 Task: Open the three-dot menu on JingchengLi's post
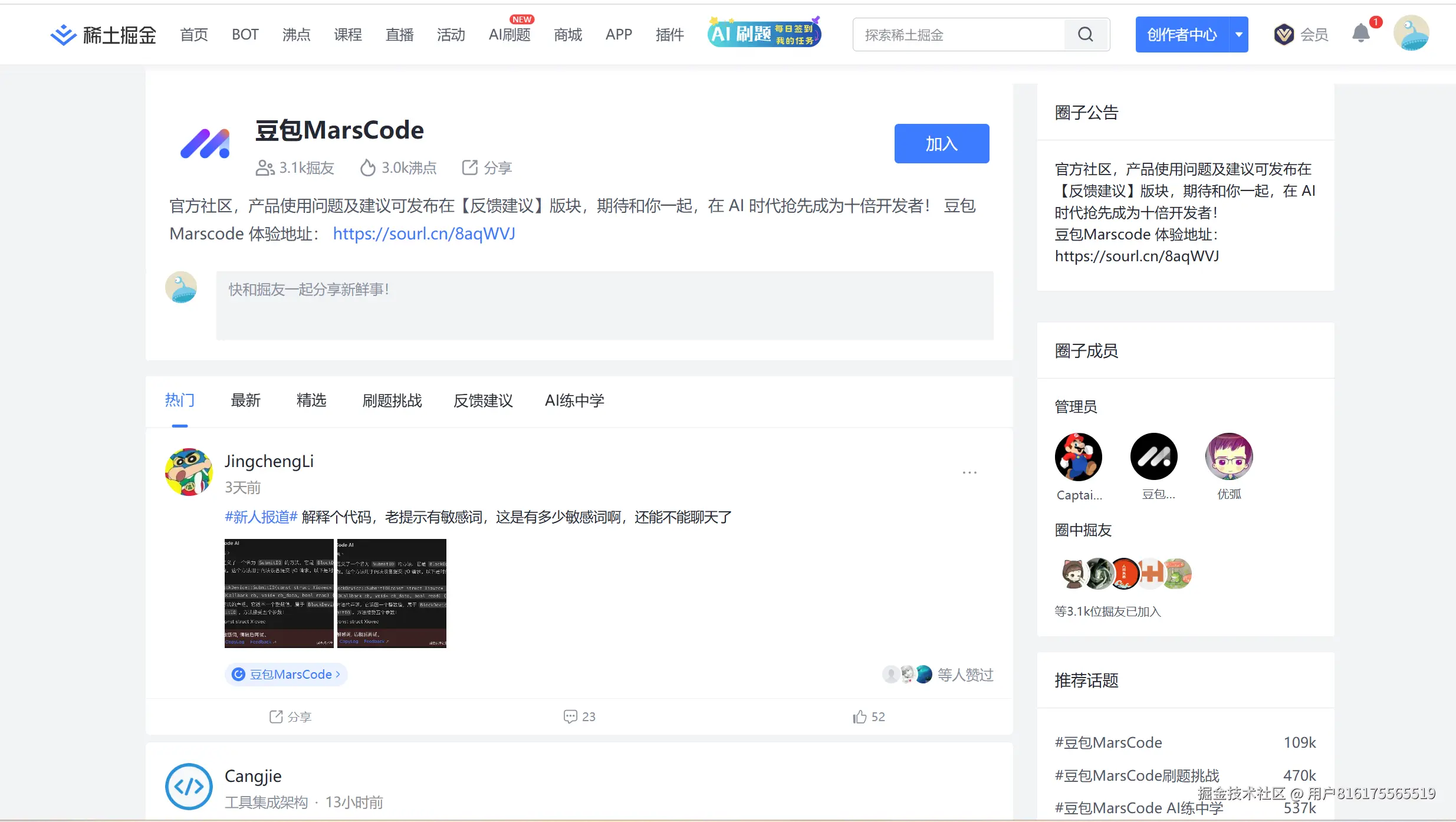pyautogui.click(x=969, y=473)
